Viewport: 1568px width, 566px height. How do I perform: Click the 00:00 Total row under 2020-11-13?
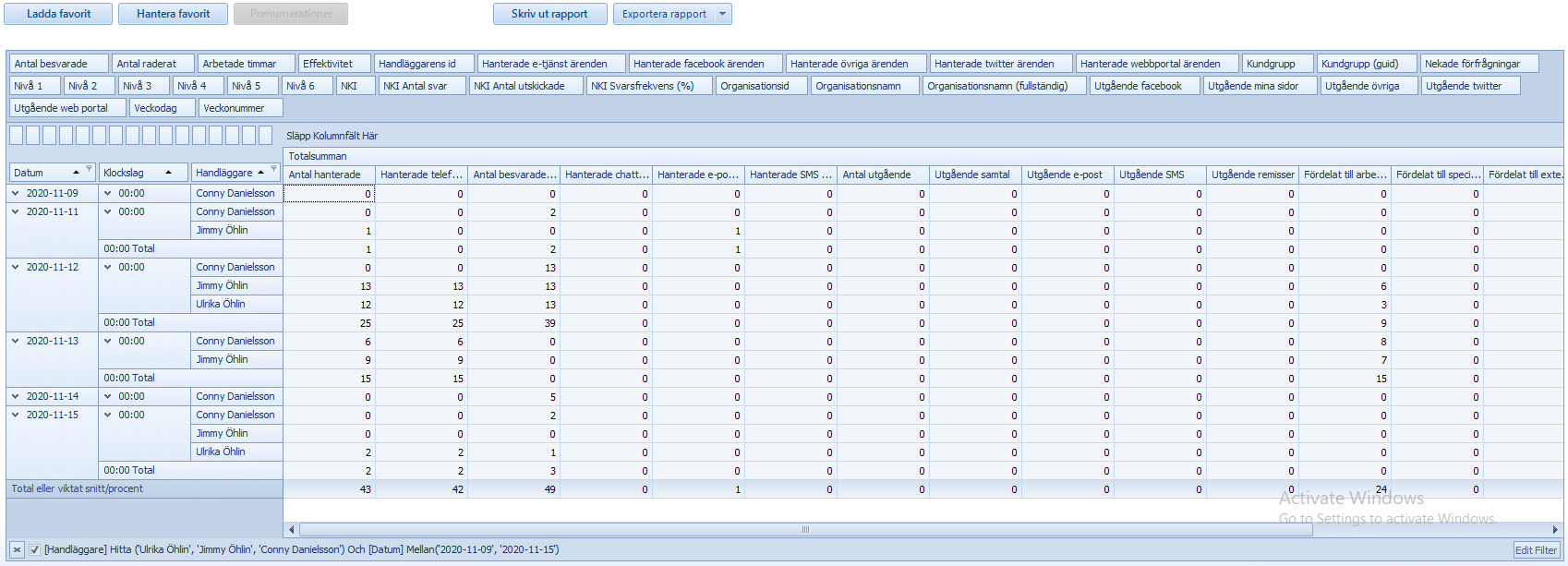click(x=190, y=378)
